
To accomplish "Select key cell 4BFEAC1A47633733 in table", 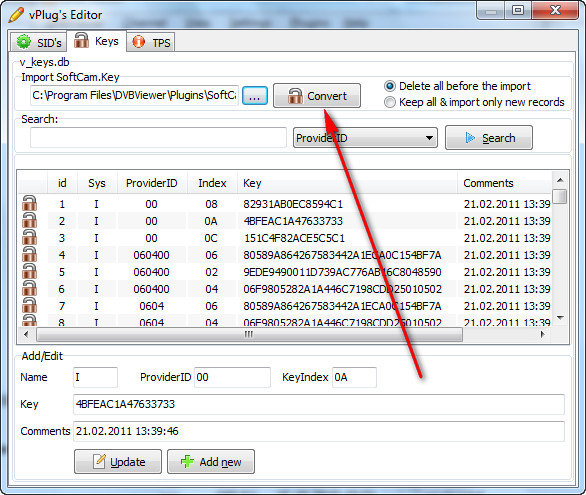I will click(293, 221).
